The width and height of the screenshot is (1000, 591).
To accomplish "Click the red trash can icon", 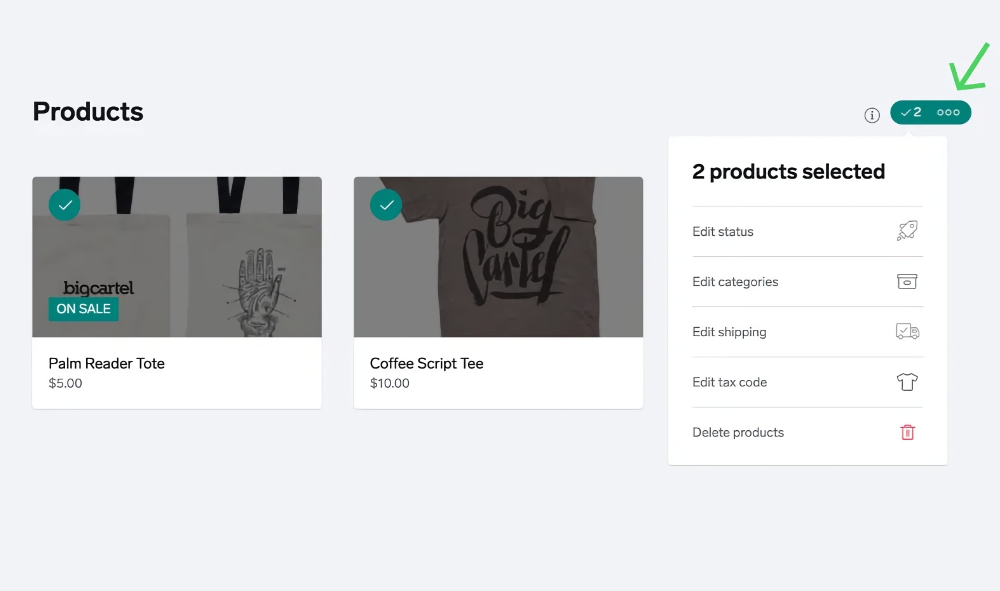I will [x=908, y=432].
